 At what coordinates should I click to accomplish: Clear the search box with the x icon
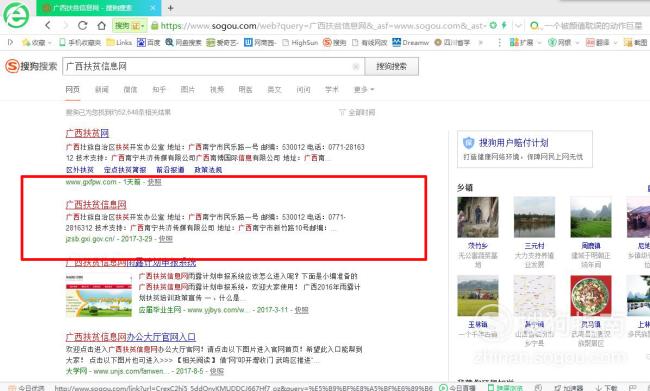click(x=356, y=66)
